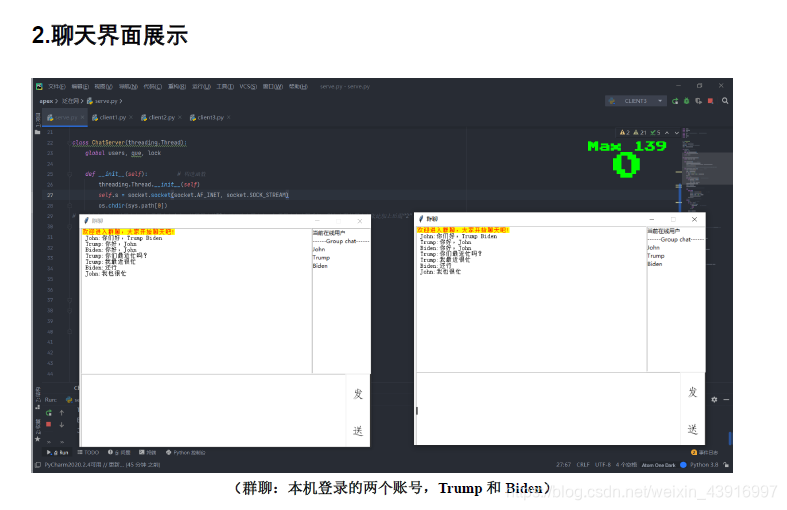Open the TODO tool window tab

coord(88,453)
